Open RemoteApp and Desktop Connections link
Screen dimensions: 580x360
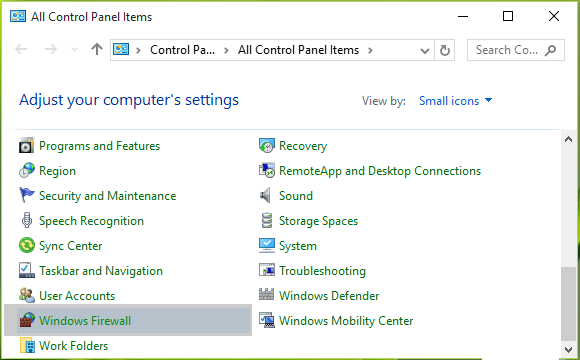click(380, 171)
